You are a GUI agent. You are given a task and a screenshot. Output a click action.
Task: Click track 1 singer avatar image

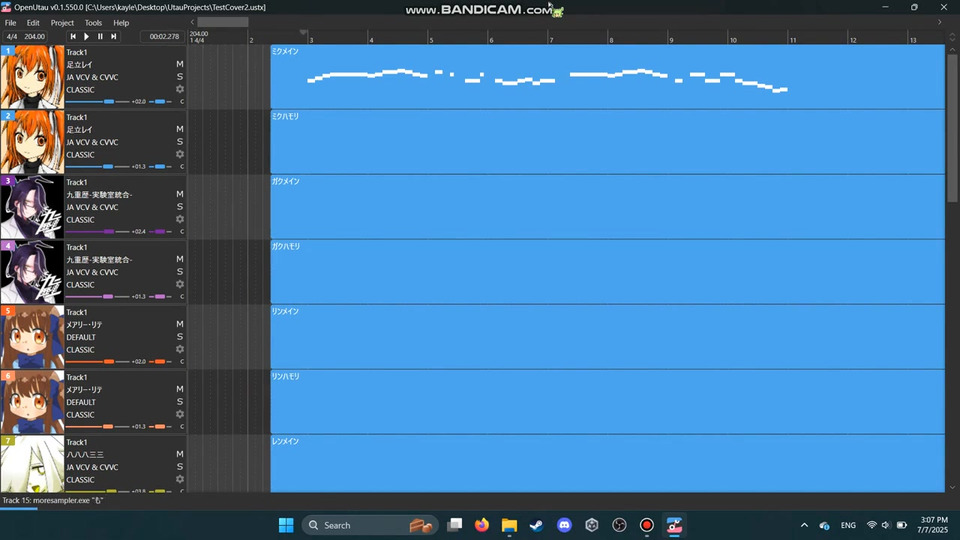click(x=32, y=77)
